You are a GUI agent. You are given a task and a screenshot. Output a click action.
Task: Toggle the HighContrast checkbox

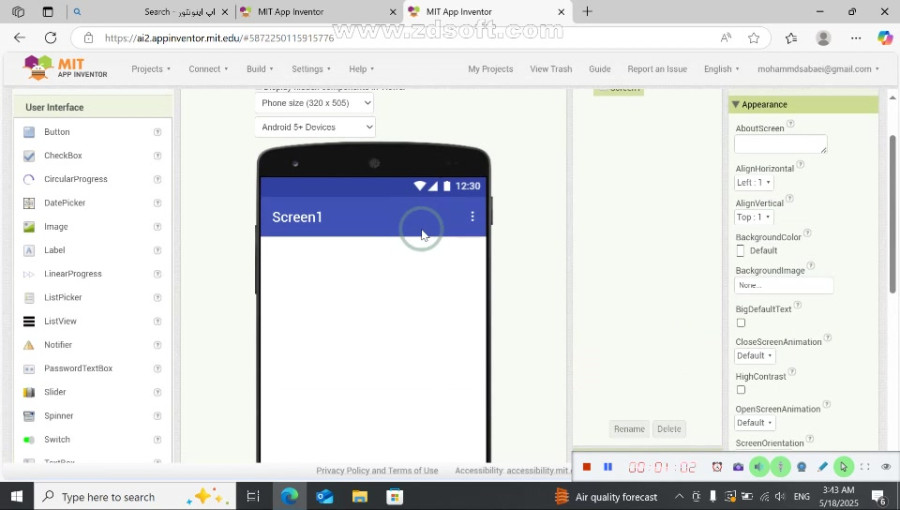click(741, 390)
